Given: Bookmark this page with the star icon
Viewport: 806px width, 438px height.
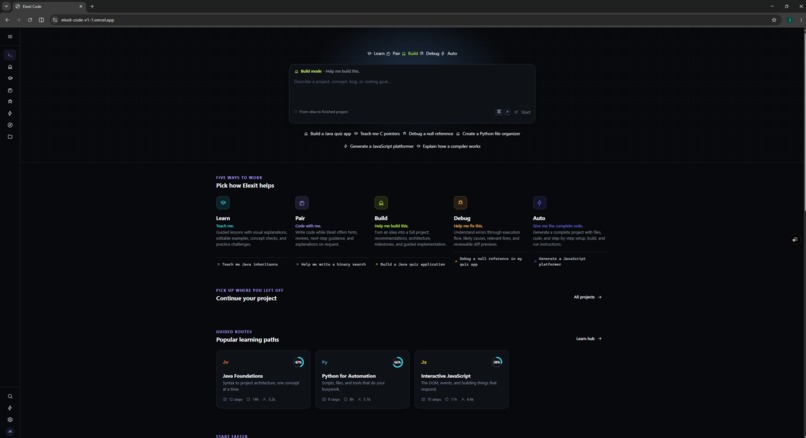Looking at the screenshot, I should click(774, 20).
